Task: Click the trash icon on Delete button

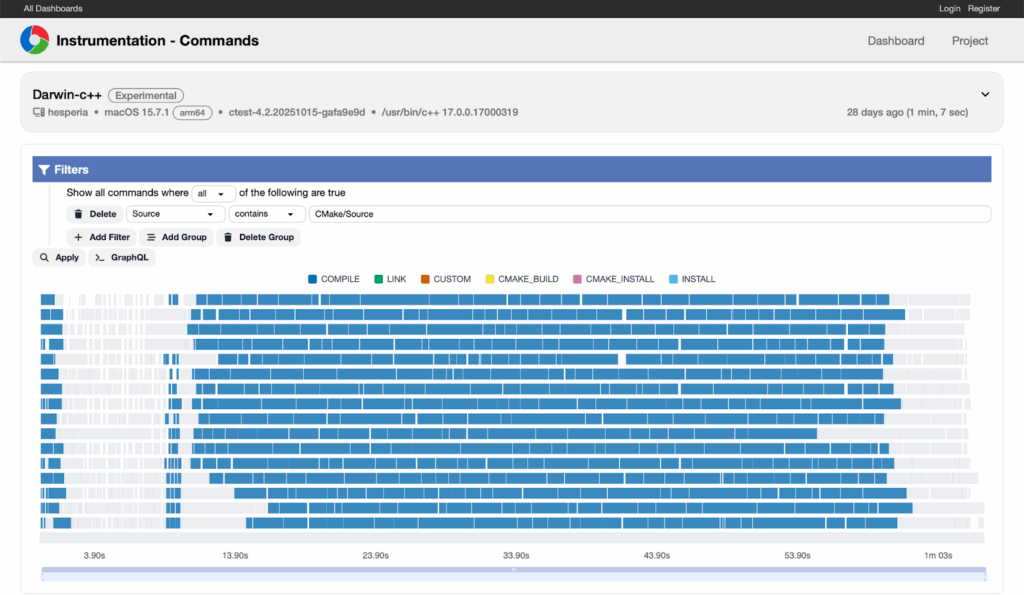Action: click(78, 214)
